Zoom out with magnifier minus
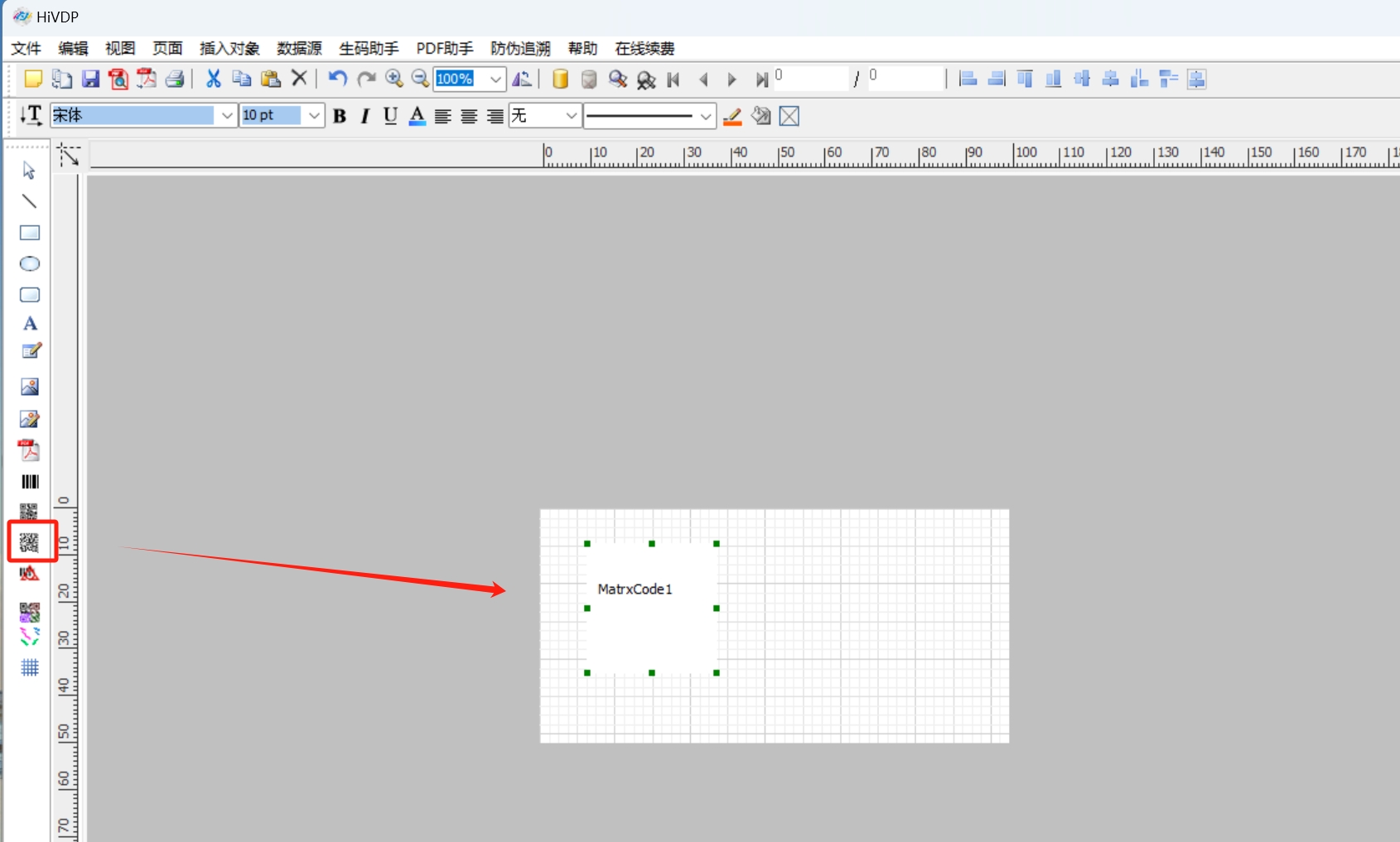Screen dimensions: 1400x842 [421, 79]
